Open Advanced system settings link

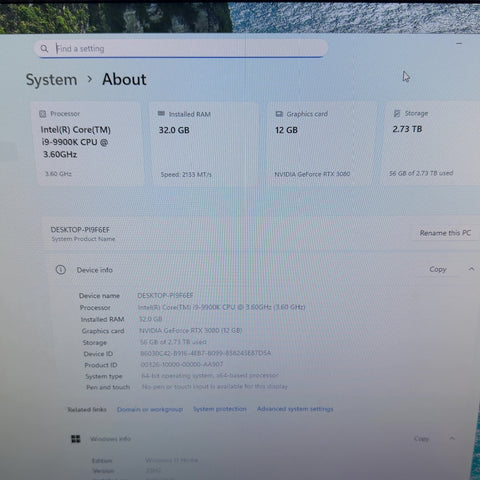(x=295, y=409)
